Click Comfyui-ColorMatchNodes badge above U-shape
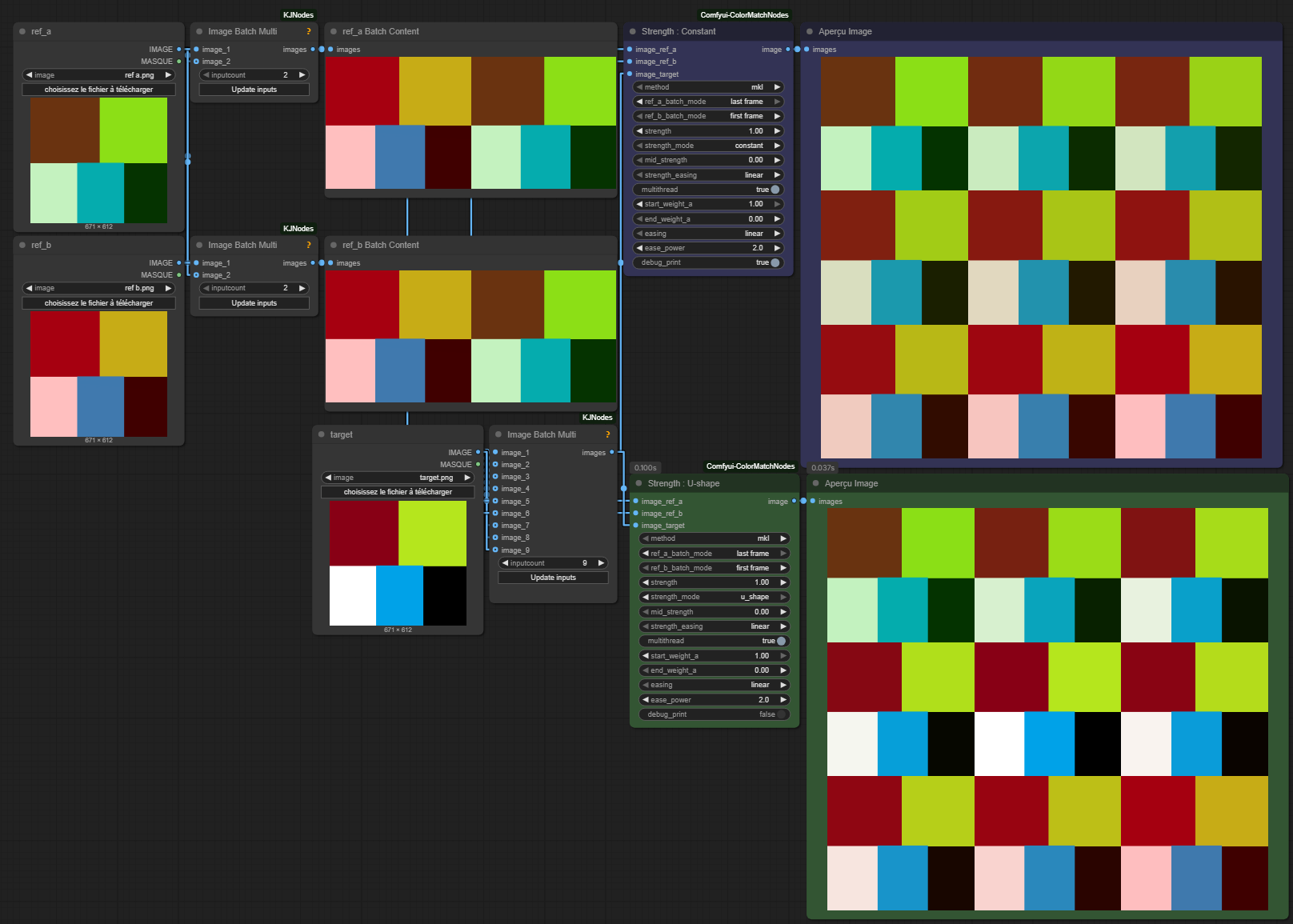The image size is (1293, 924). pyautogui.click(x=751, y=466)
